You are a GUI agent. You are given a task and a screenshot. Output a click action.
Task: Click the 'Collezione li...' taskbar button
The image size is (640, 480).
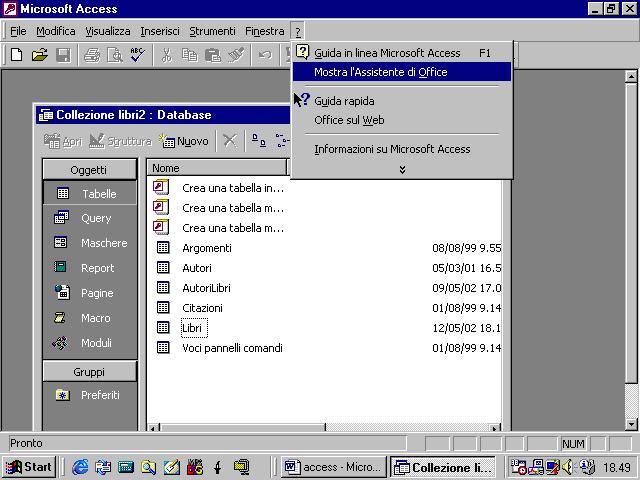coord(443,467)
